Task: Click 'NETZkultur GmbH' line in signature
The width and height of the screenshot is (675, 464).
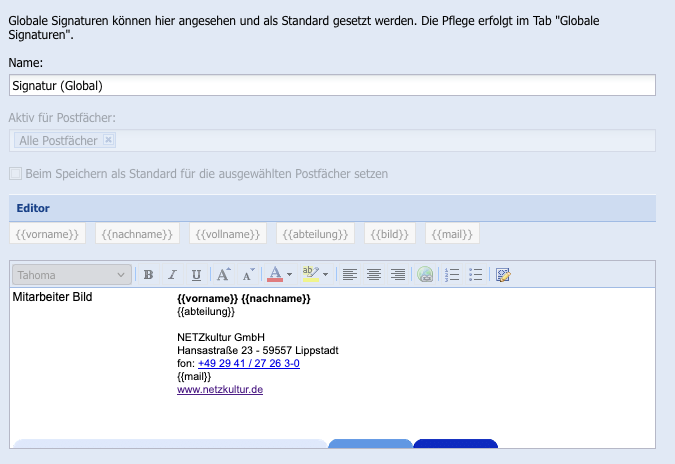Action: 221,337
